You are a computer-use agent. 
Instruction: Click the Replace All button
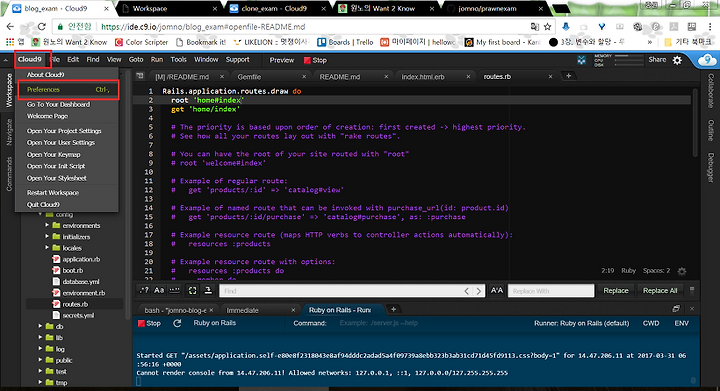point(660,290)
